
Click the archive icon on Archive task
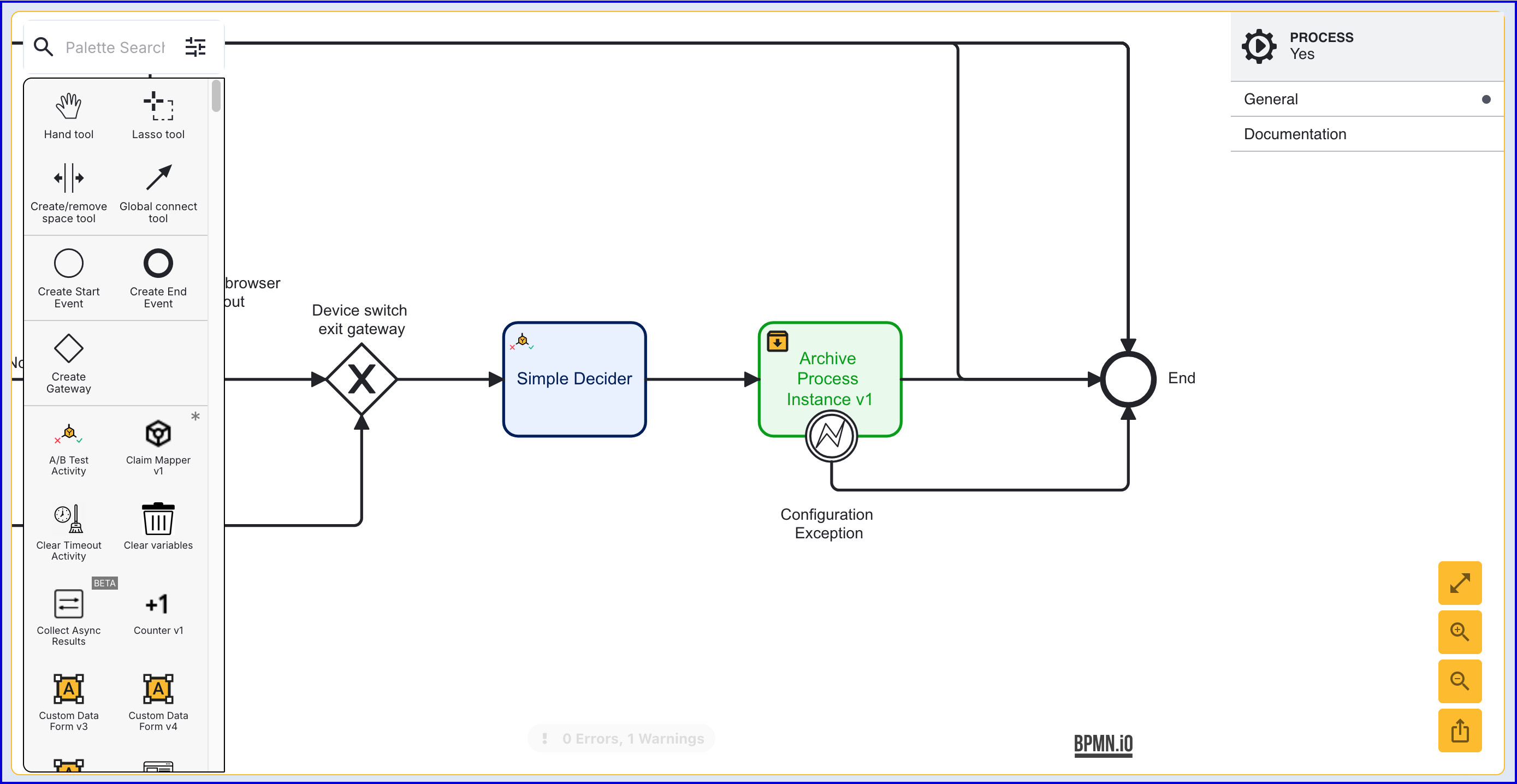(778, 341)
